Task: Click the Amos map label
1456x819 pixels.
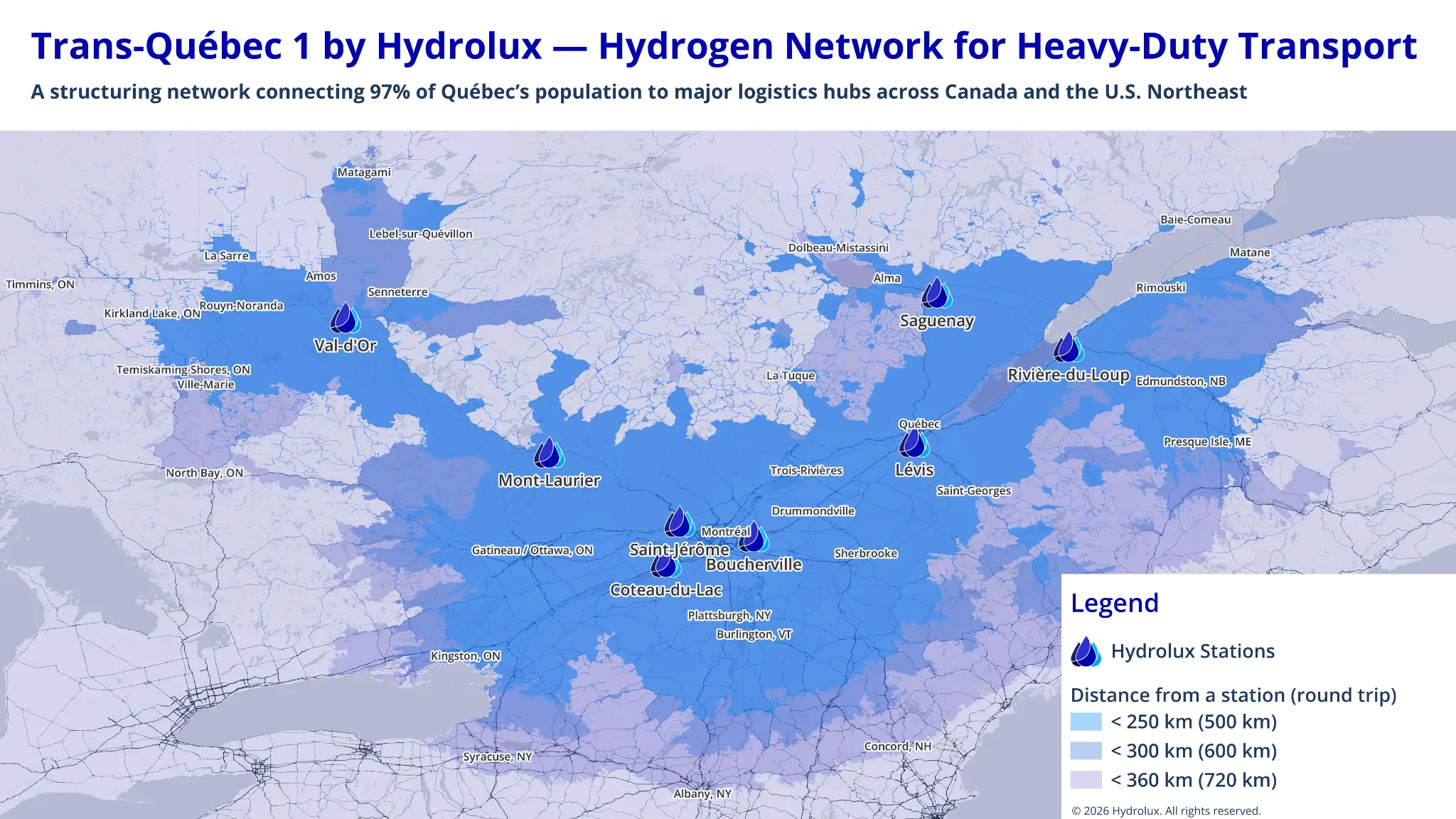Action: coord(321,276)
